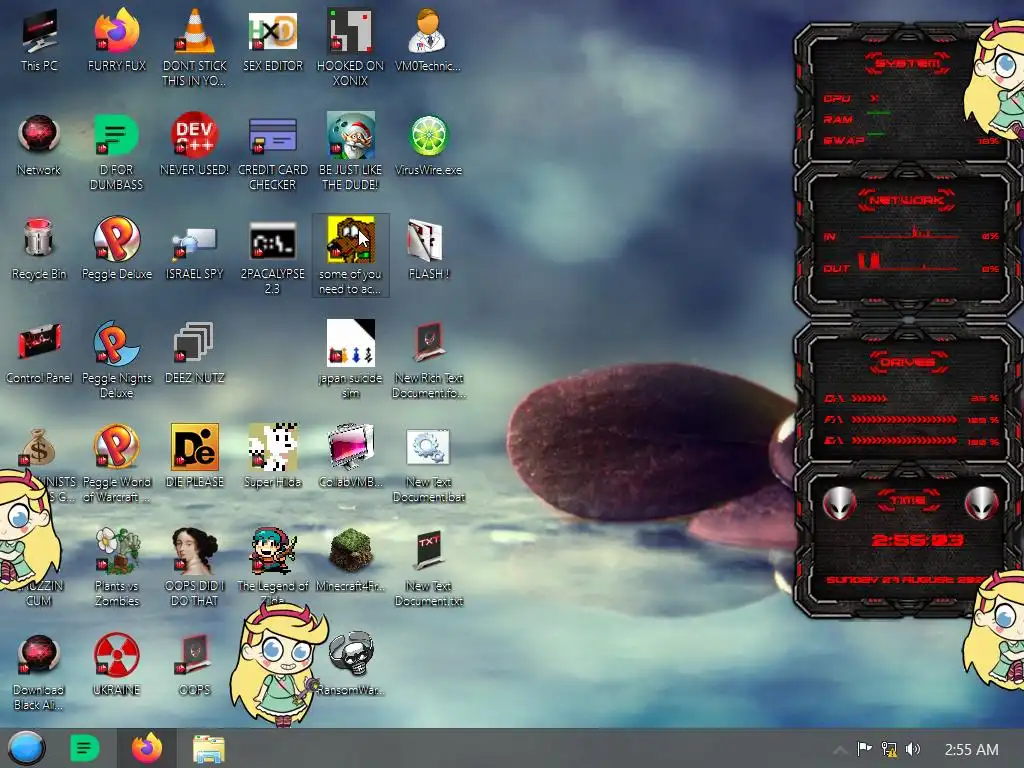Screen dimensions: 1024x768
Task: Select the Minecraft4Fr... grass block icon
Action: tap(351, 560)
